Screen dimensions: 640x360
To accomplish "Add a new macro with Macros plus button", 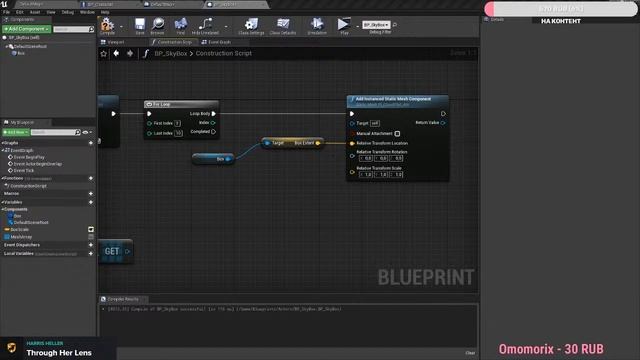I will [91, 193].
